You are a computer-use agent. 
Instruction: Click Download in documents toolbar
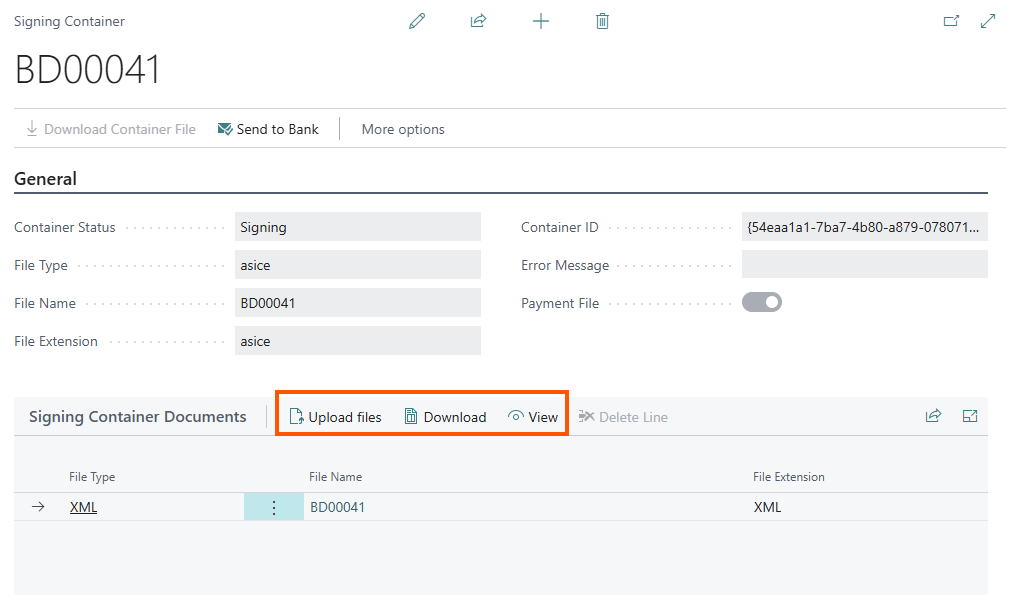click(445, 417)
